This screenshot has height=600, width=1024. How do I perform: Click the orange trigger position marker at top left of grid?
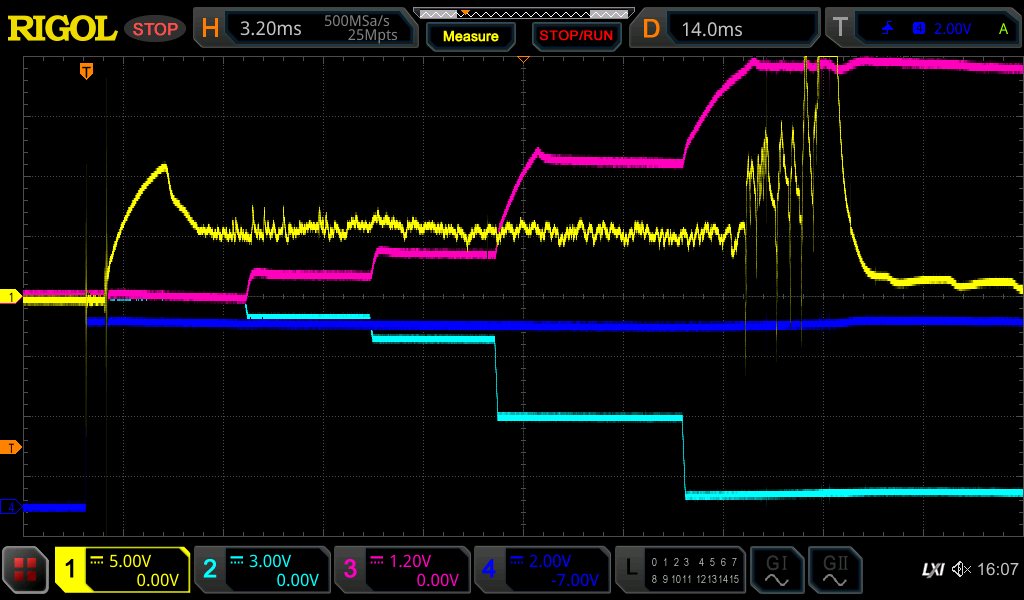point(87,70)
